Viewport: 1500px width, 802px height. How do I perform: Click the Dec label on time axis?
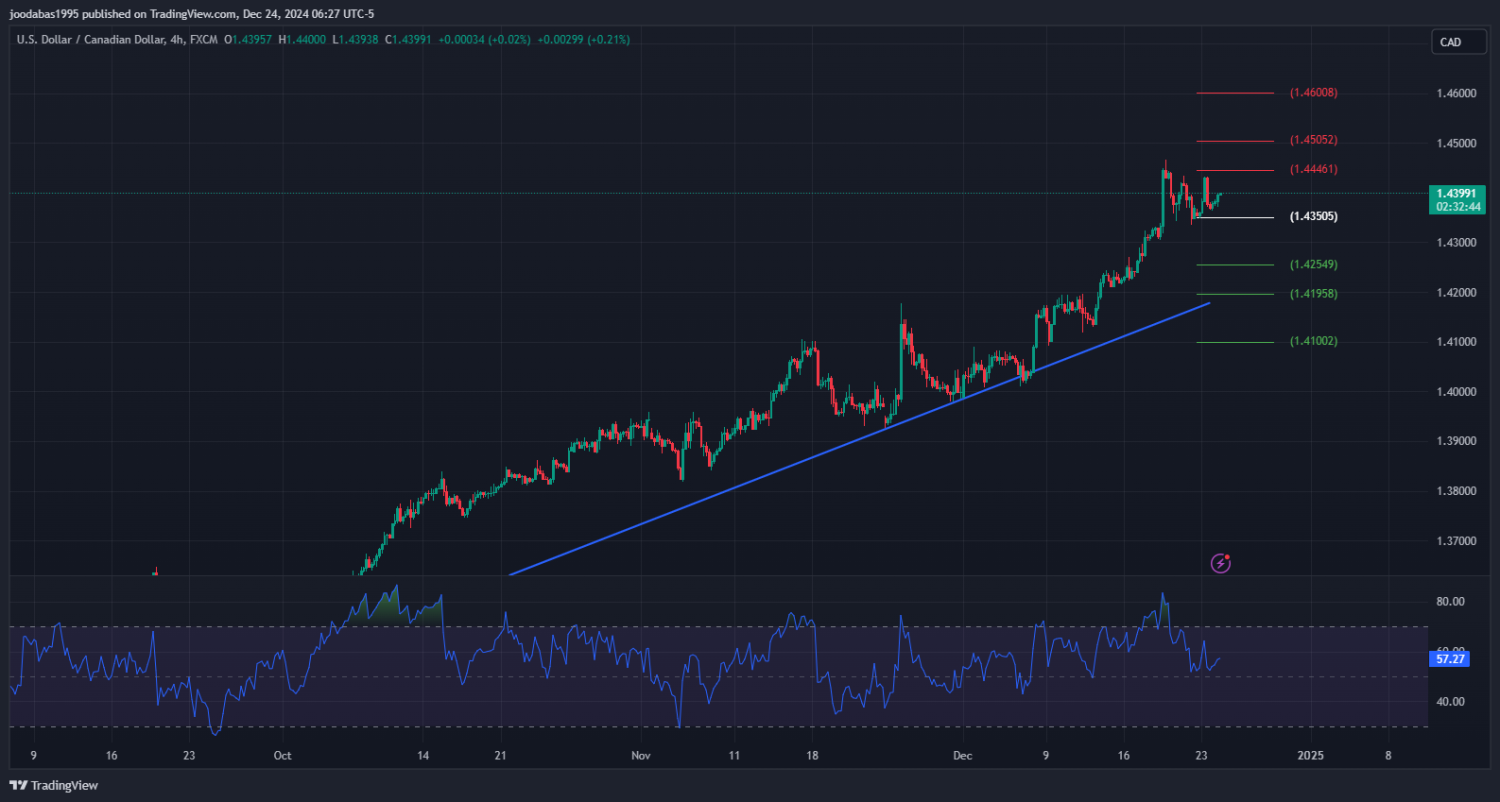[x=961, y=755]
